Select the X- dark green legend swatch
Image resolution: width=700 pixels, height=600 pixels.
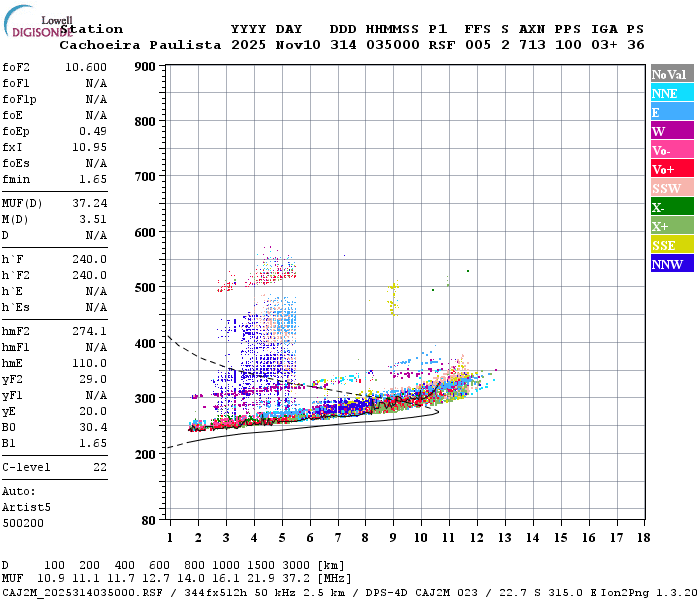[672, 207]
